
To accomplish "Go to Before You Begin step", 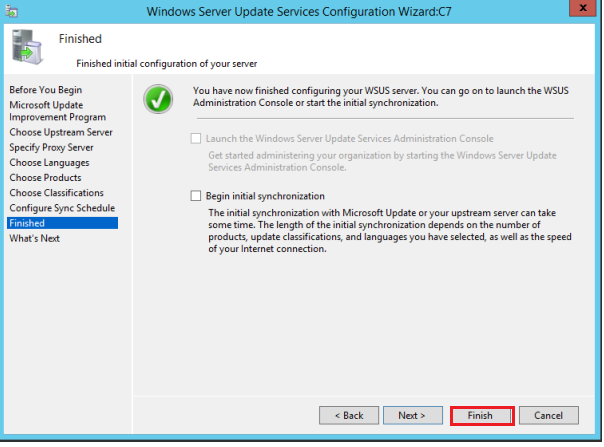I will [x=46, y=90].
